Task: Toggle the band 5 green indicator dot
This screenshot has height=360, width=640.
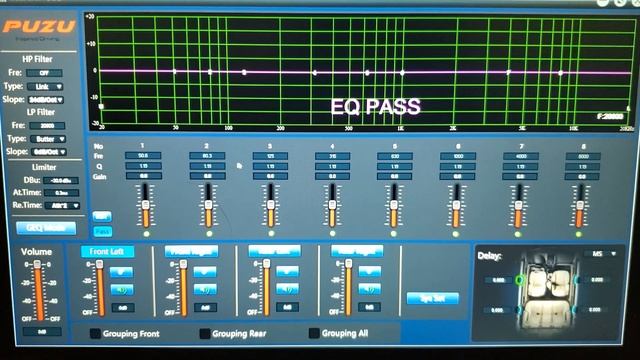Action: click(393, 234)
